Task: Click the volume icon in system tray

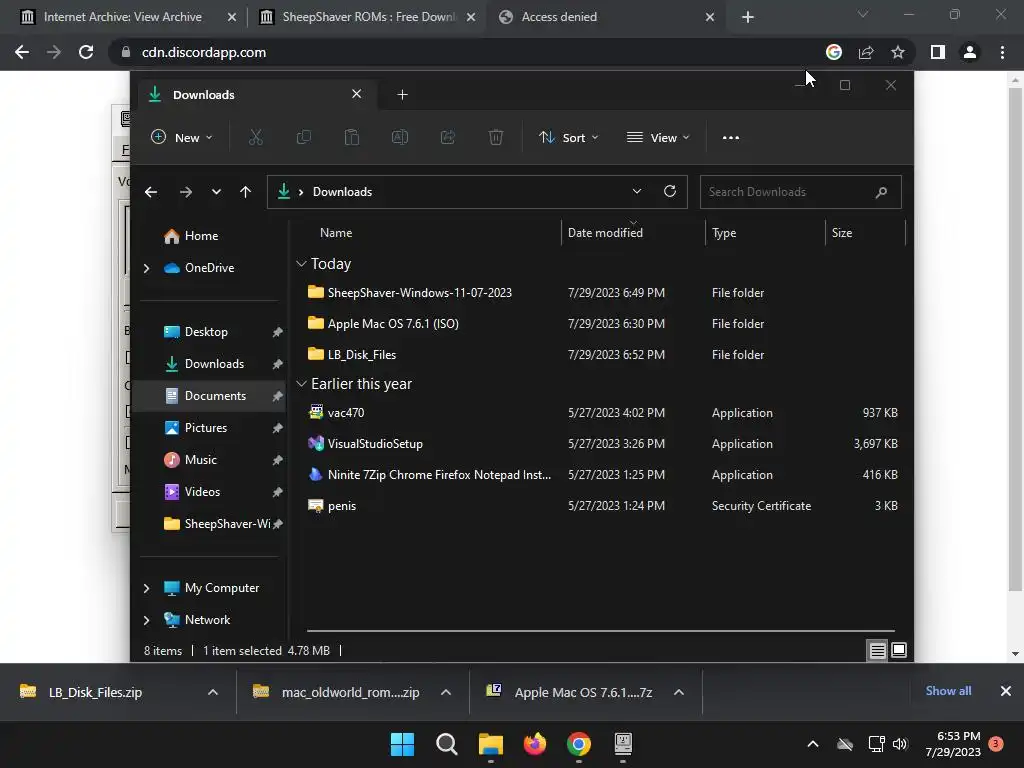Action: (900, 744)
